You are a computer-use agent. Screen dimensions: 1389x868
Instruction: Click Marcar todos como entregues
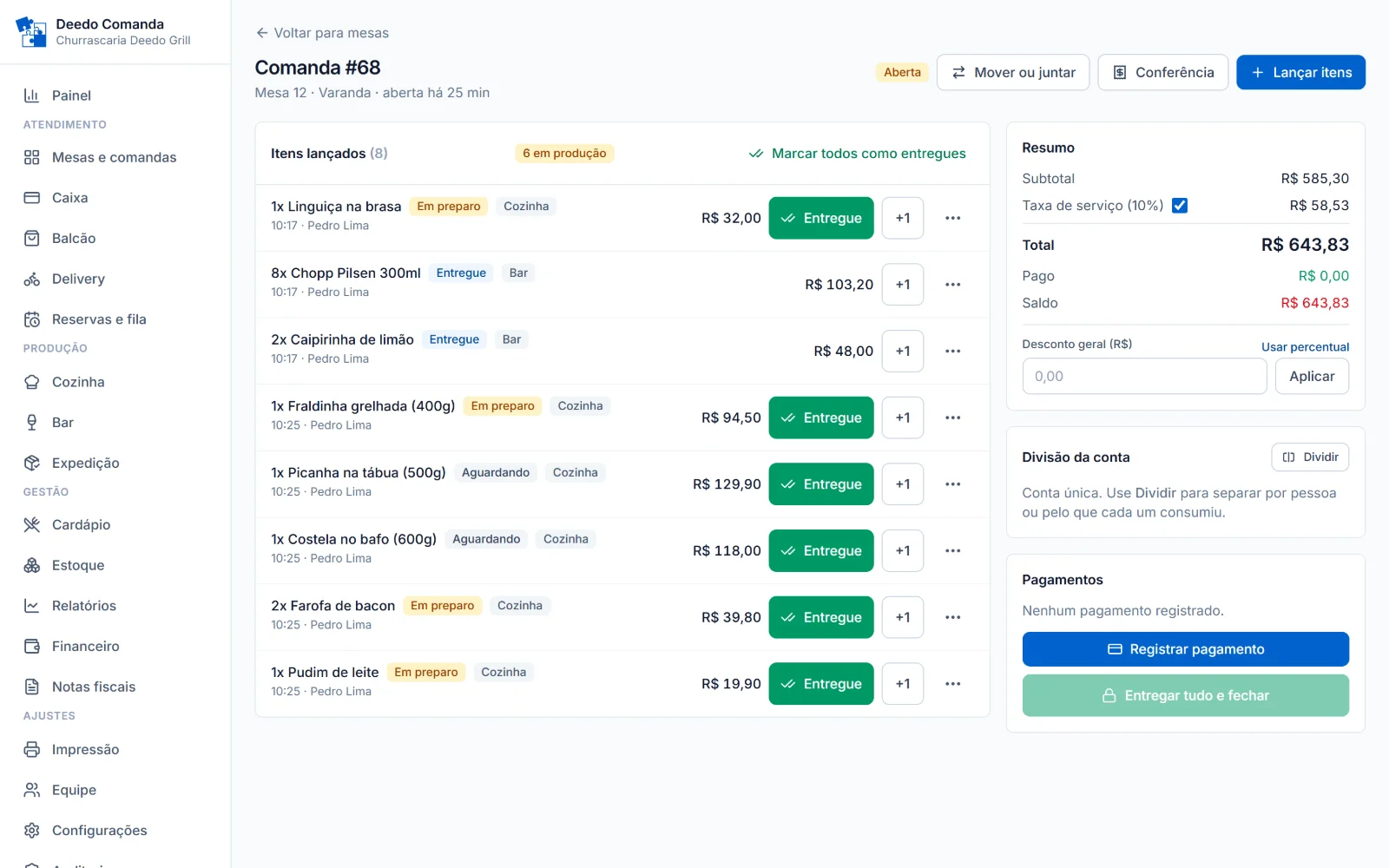pyautogui.click(x=858, y=154)
